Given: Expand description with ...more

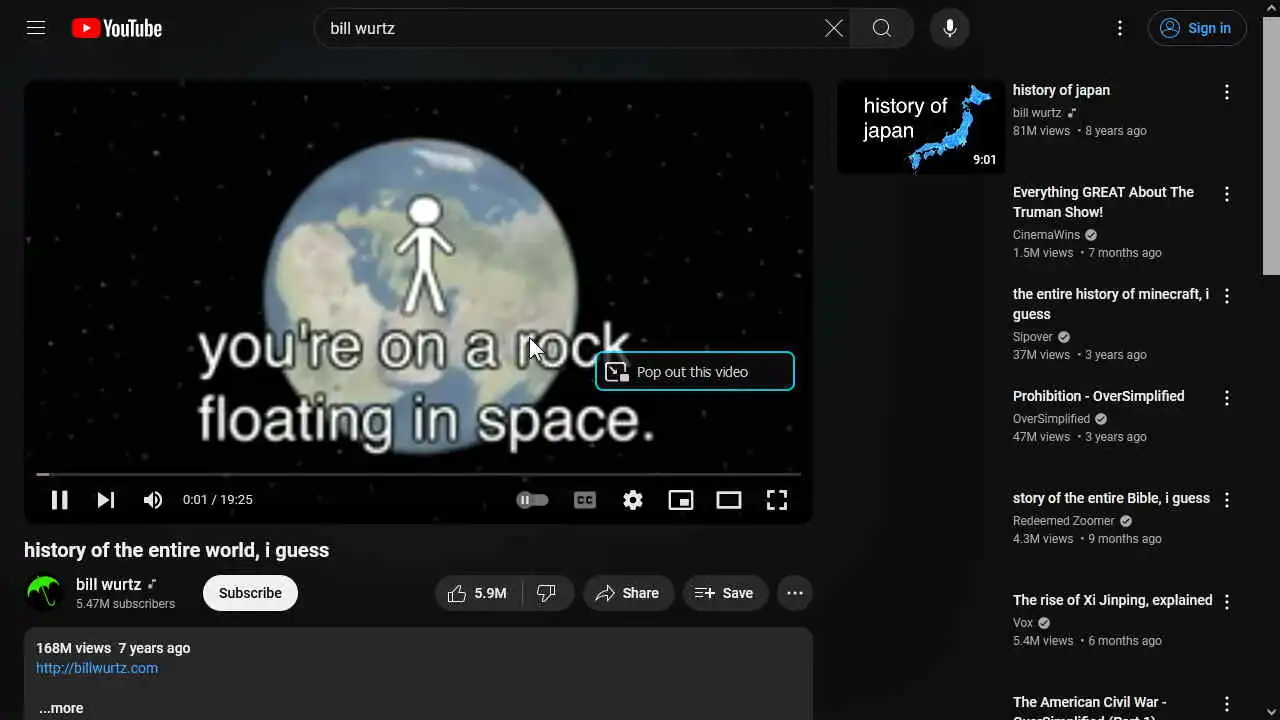Looking at the screenshot, I should [x=61, y=708].
